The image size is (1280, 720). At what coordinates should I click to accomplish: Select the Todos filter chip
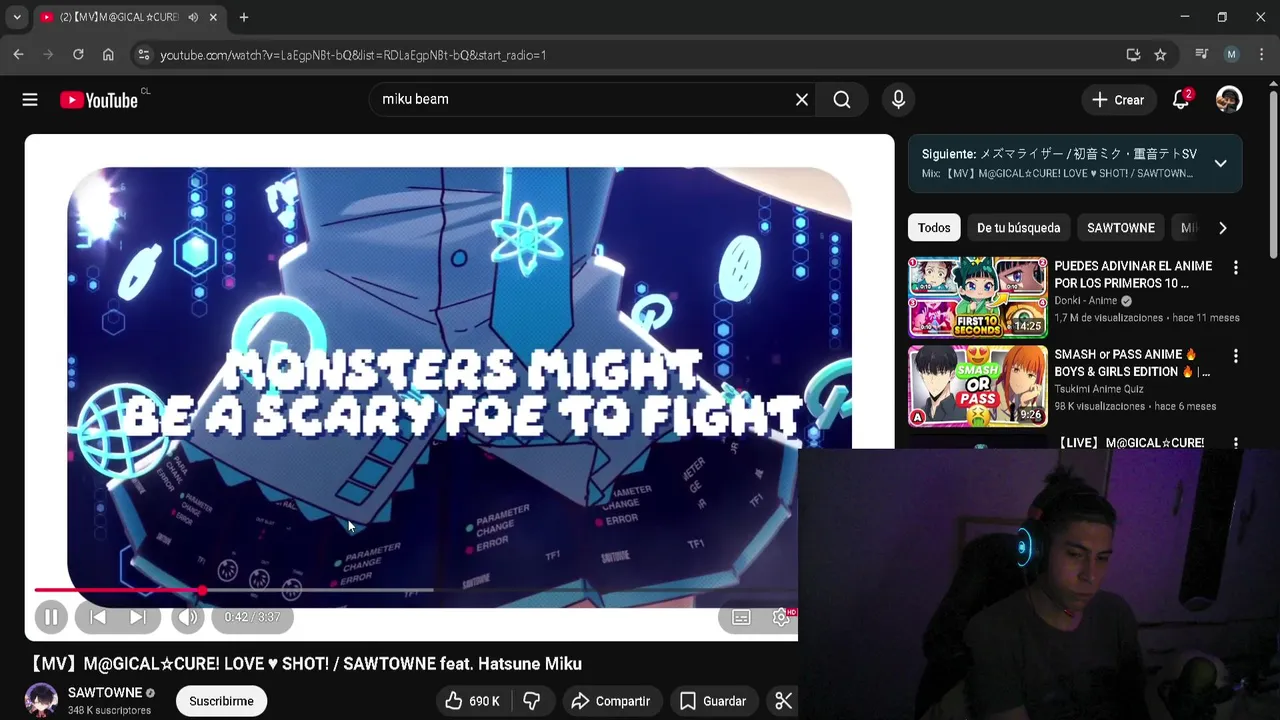tap(934, 228)
